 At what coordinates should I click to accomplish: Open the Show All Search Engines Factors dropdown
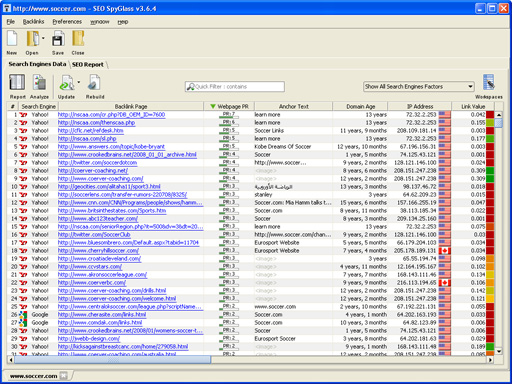click(419, 87)
